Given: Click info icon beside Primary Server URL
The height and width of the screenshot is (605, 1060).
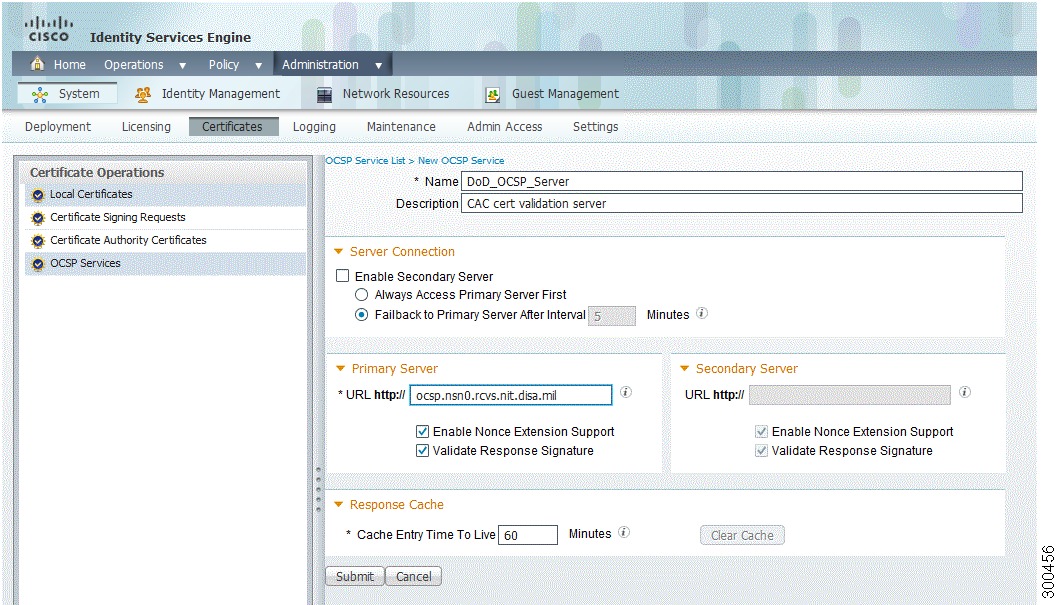Looking at the screenshot, I should pos(626,392).
